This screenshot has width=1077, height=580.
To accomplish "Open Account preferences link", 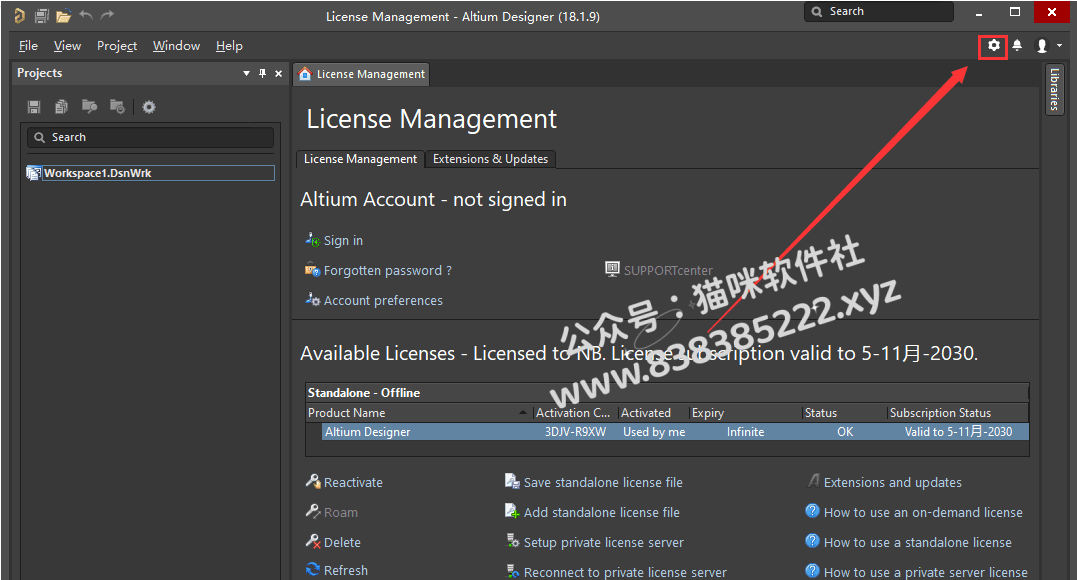I will pos(383,300).
